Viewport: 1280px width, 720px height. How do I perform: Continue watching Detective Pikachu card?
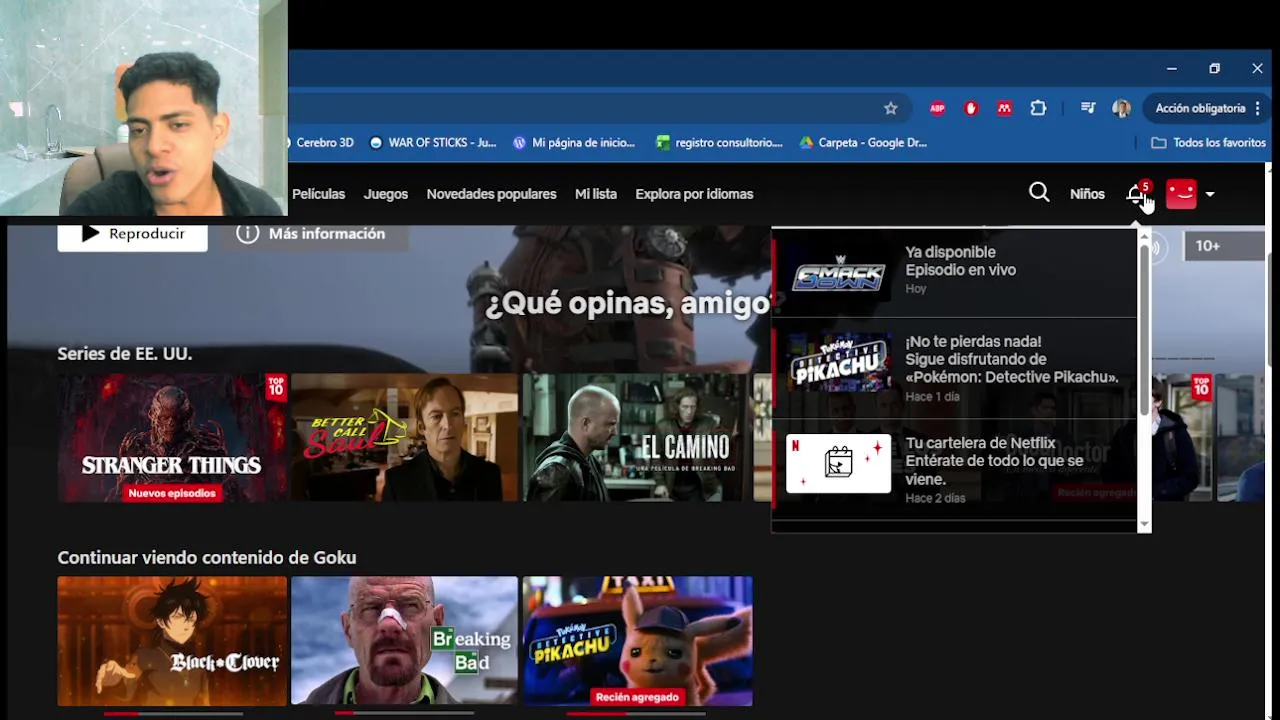pyautogui.click(x=637, y=641)
